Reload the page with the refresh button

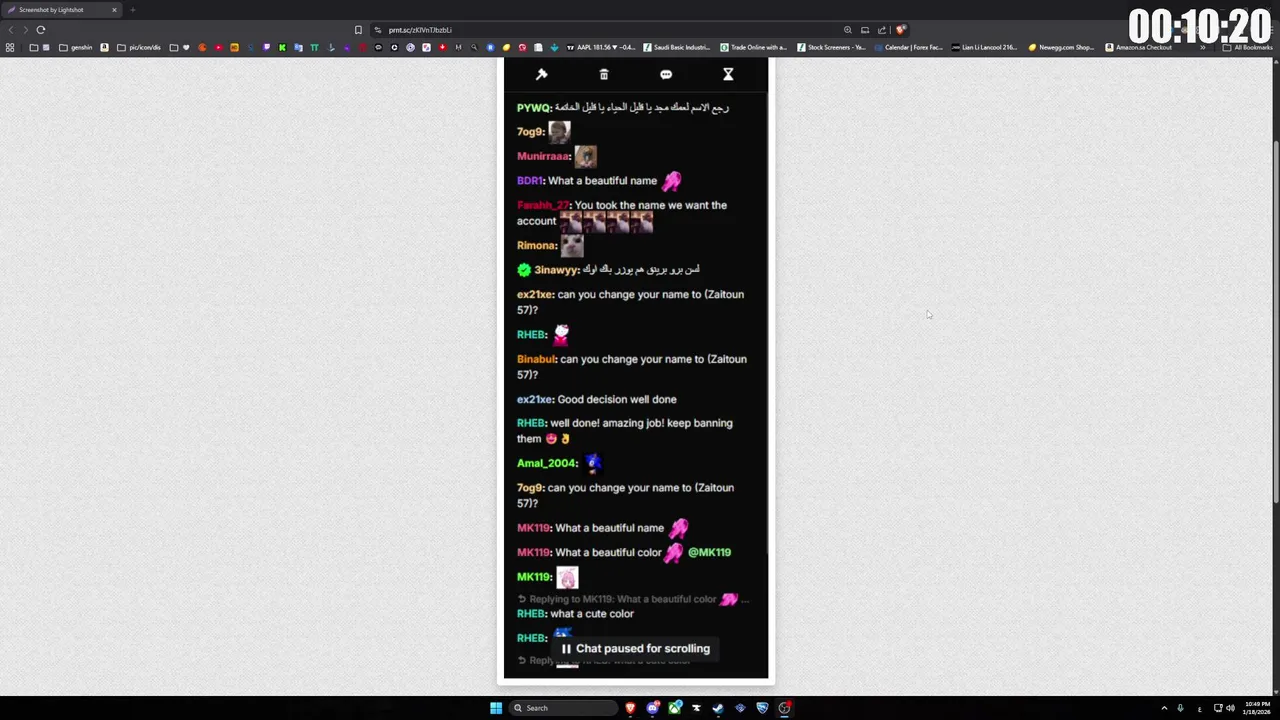(41, 29)
